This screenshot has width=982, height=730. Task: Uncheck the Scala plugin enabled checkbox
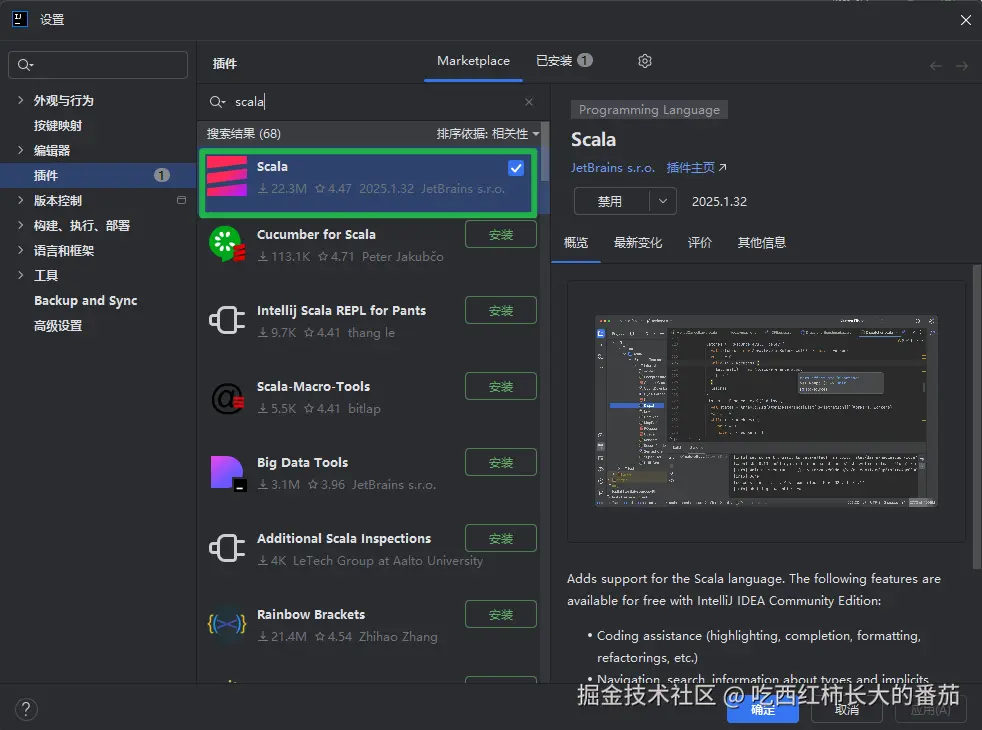[x=516, y=168]
